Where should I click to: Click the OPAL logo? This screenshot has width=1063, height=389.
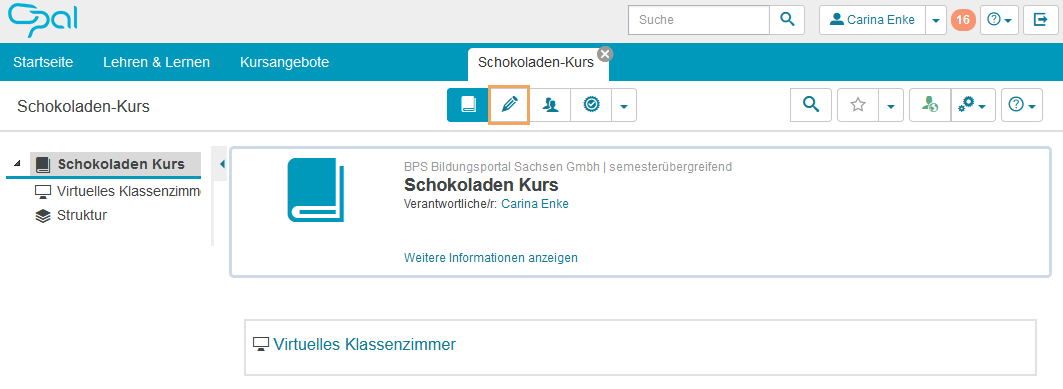[43, 20]
